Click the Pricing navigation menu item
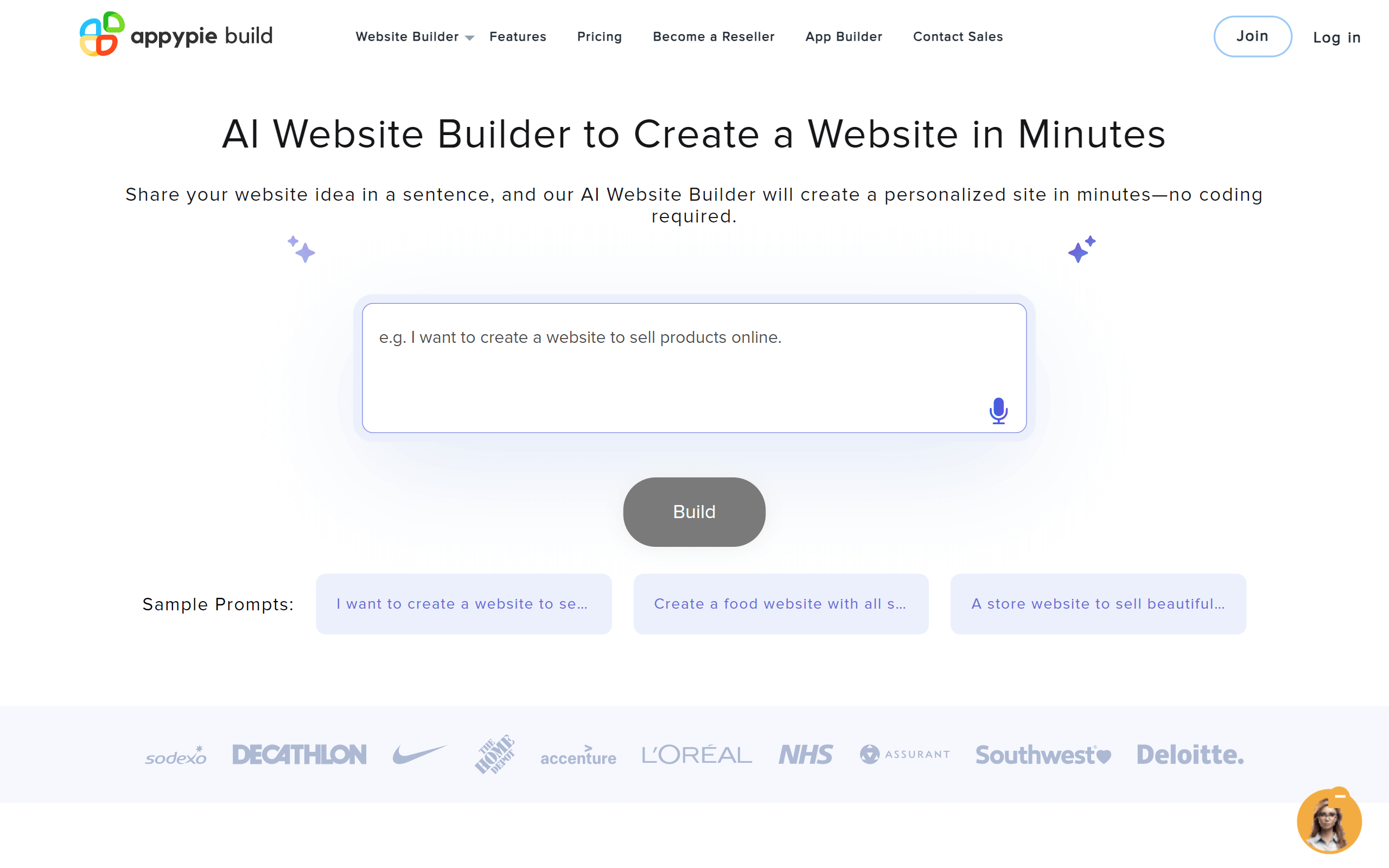1389x868 pixels. pyautogui.click(x=599, y=37)
